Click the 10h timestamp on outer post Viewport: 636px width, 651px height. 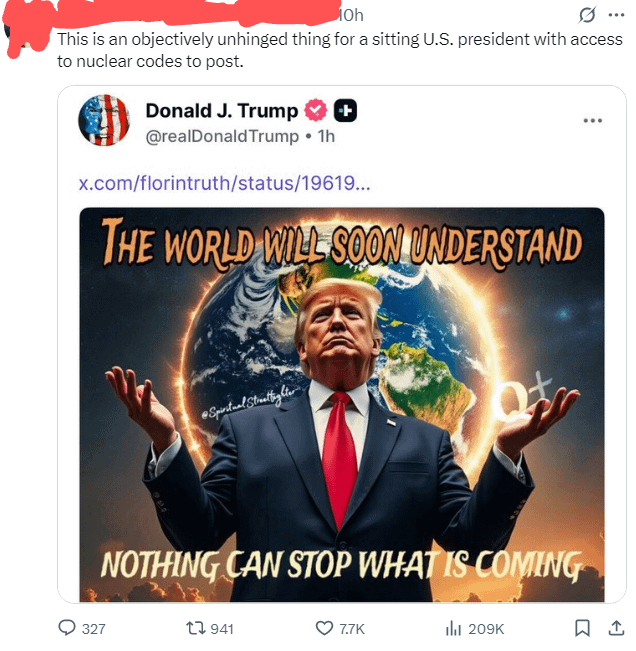[351, 15]
